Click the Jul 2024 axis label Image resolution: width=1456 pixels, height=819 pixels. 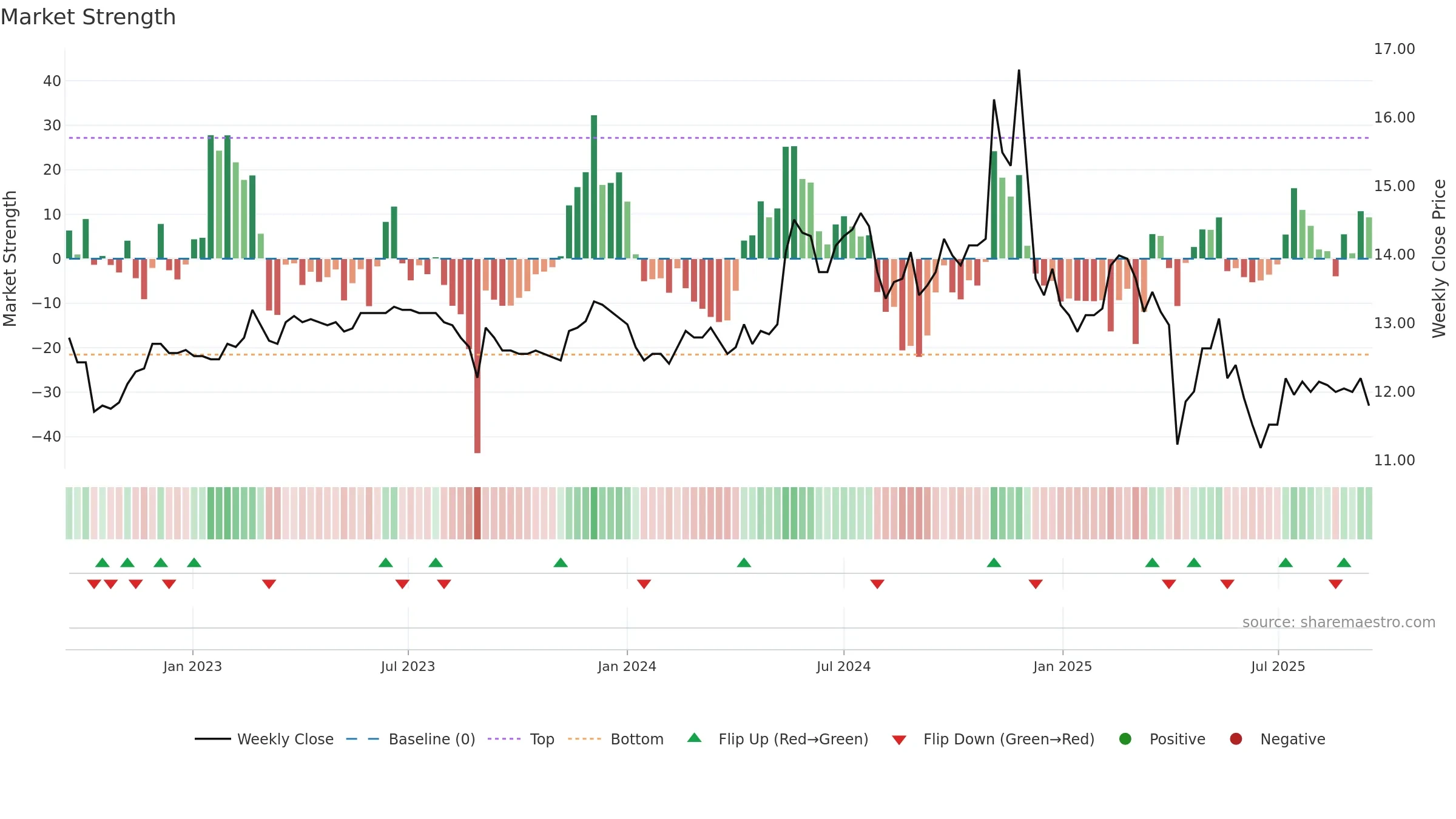click(843, 667)
